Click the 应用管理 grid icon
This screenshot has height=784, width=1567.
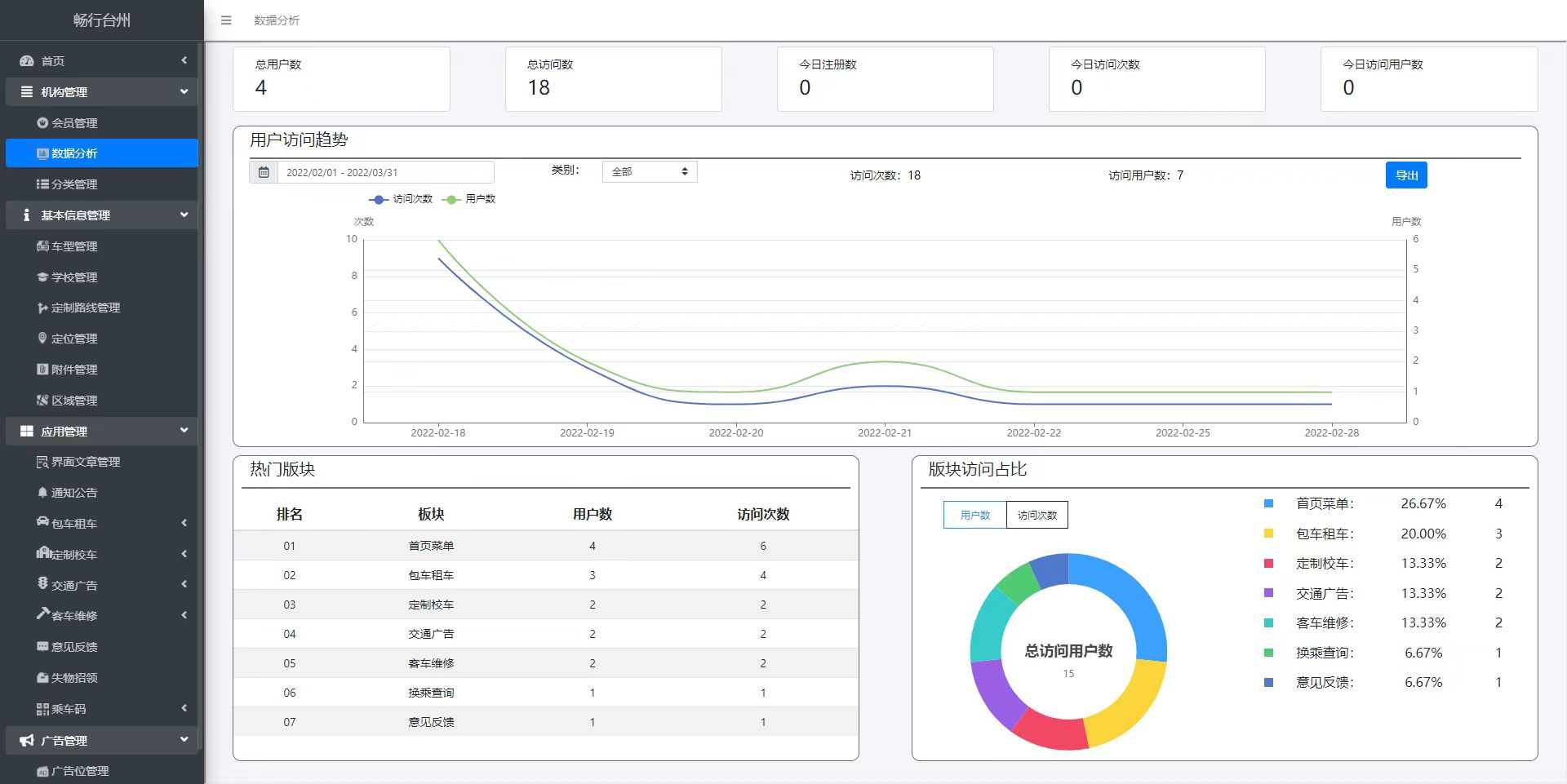(x=27, y=432)
